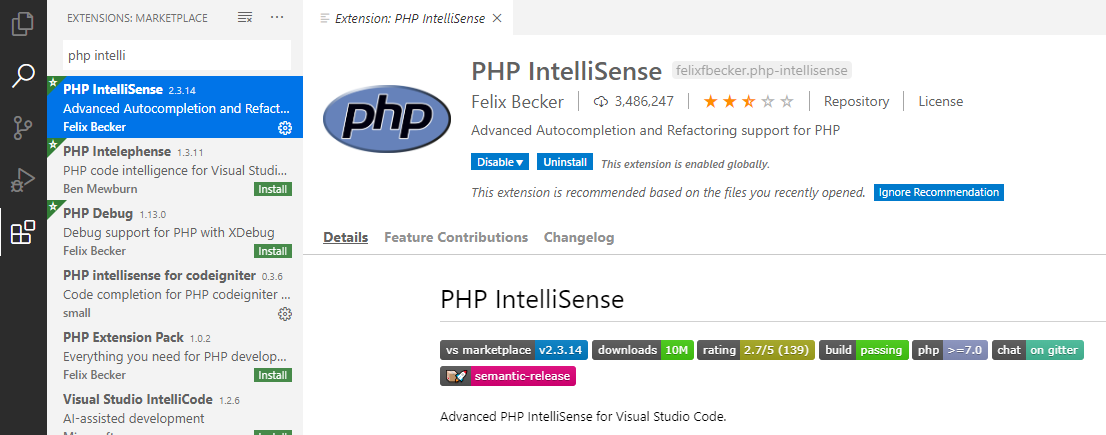Open Extensions panel more actions menu

point(277,18)
